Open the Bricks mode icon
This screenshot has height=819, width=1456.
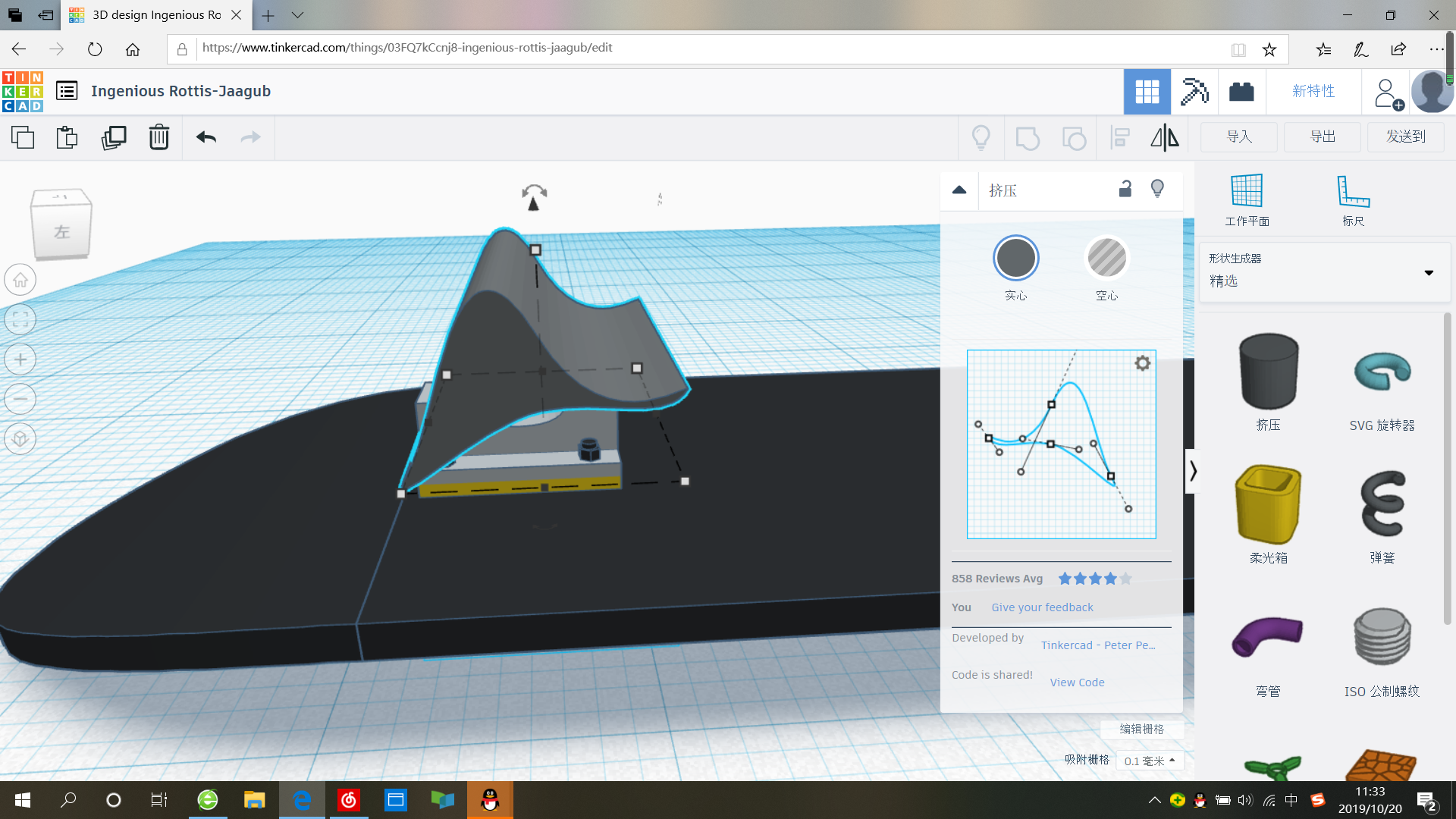point(1241,92)
